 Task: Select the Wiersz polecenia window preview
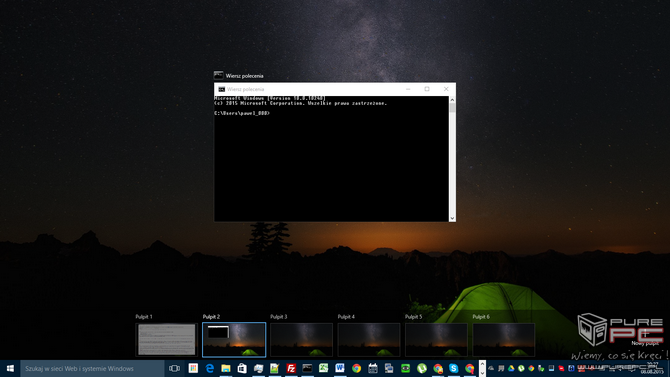[335, 152]
